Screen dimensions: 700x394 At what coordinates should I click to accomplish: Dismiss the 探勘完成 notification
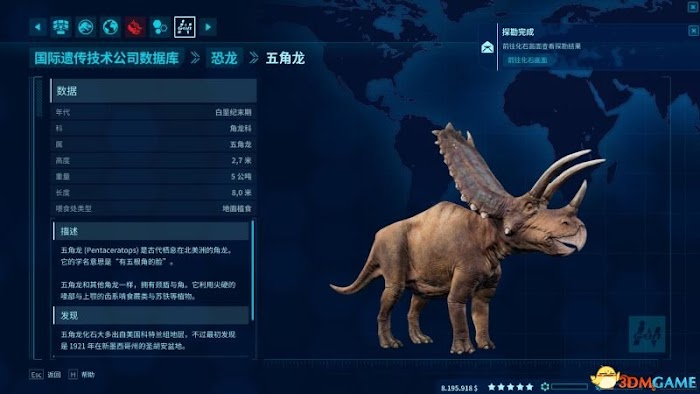[693, 30]
